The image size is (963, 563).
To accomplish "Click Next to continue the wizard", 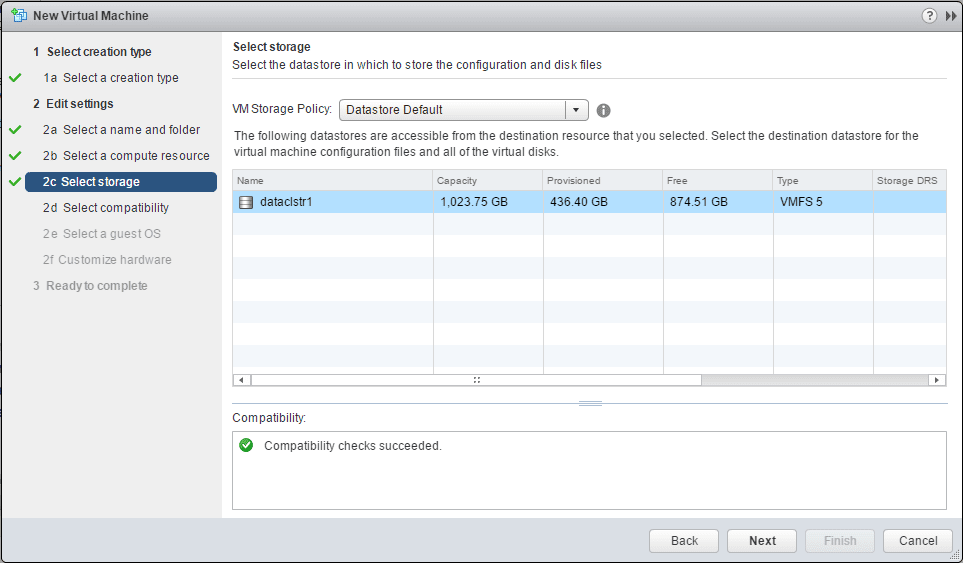I will 762,541.
